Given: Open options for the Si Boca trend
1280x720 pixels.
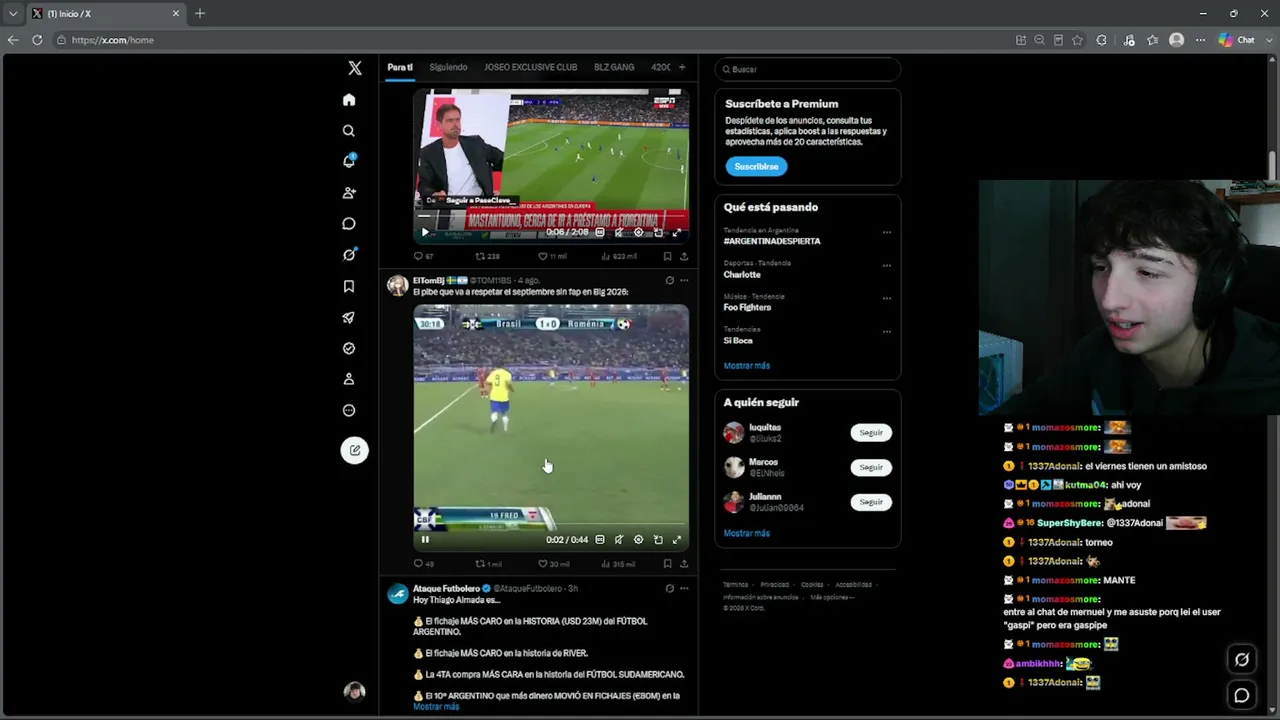Looking at the screenshot, I should point(887,331).
